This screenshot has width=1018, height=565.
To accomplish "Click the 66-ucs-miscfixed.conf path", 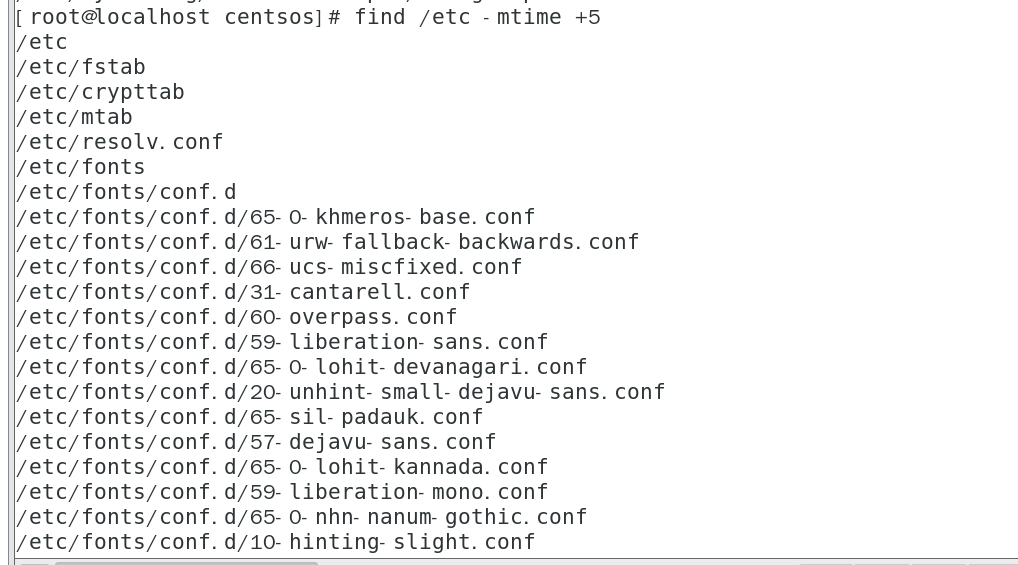I will [x=270, y=267].
